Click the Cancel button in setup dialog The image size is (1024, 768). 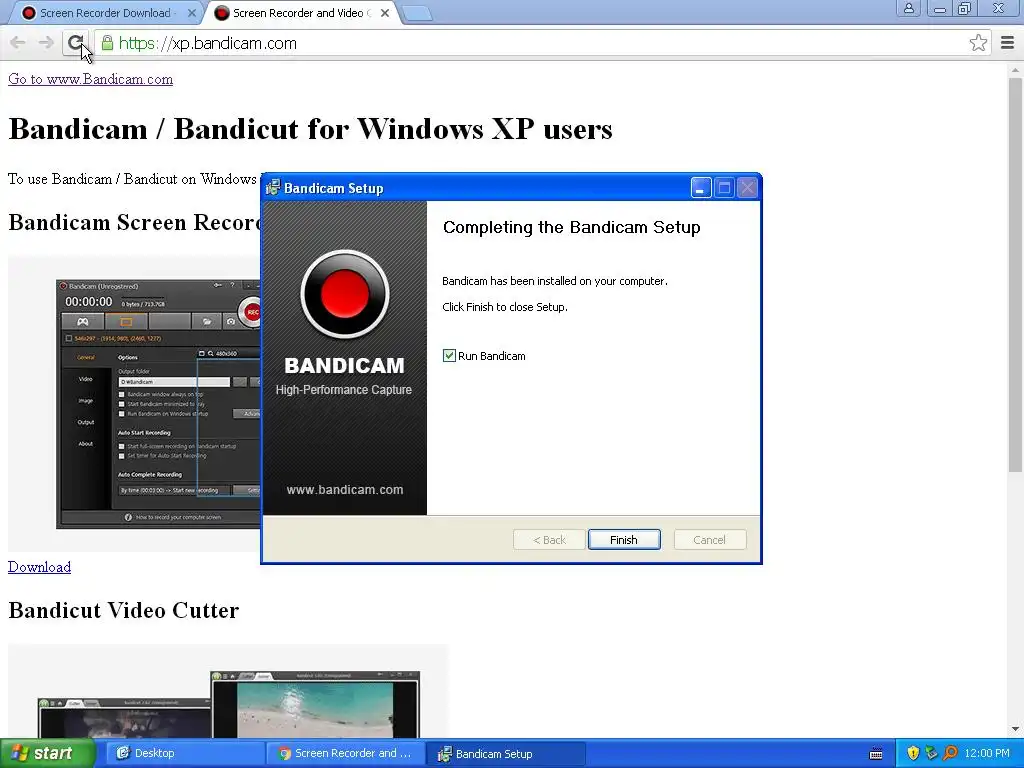[x=709, y=539]
